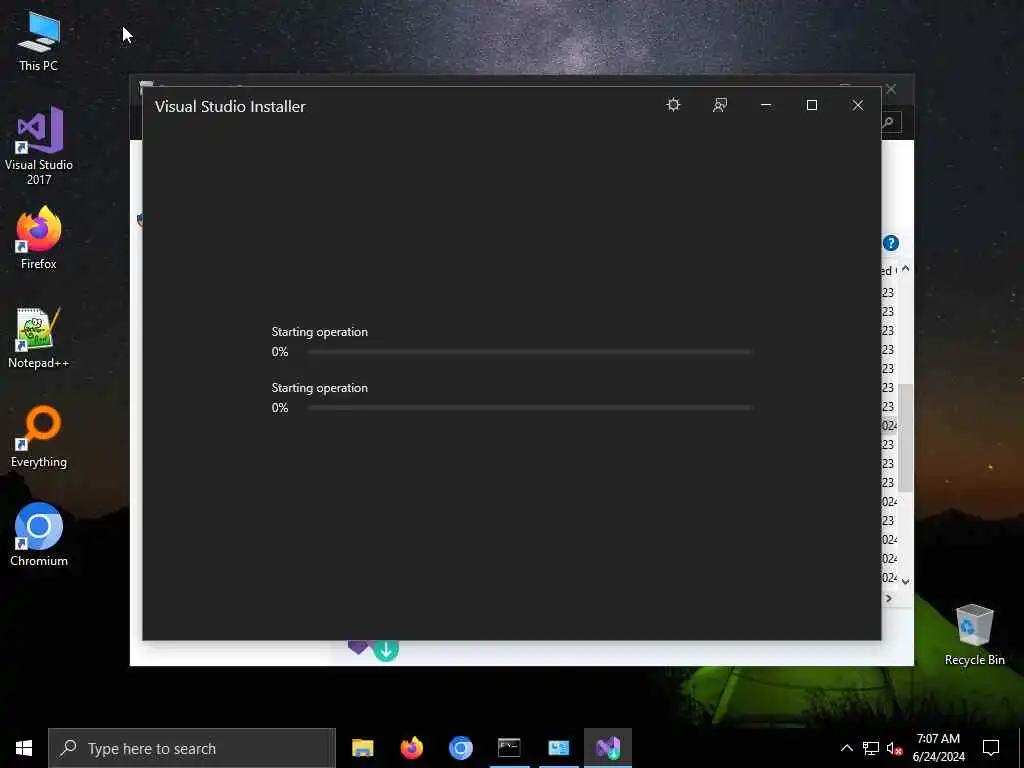Maximize the Visual Studio Installer window
Screen dimensions: 1024x768
812,105
